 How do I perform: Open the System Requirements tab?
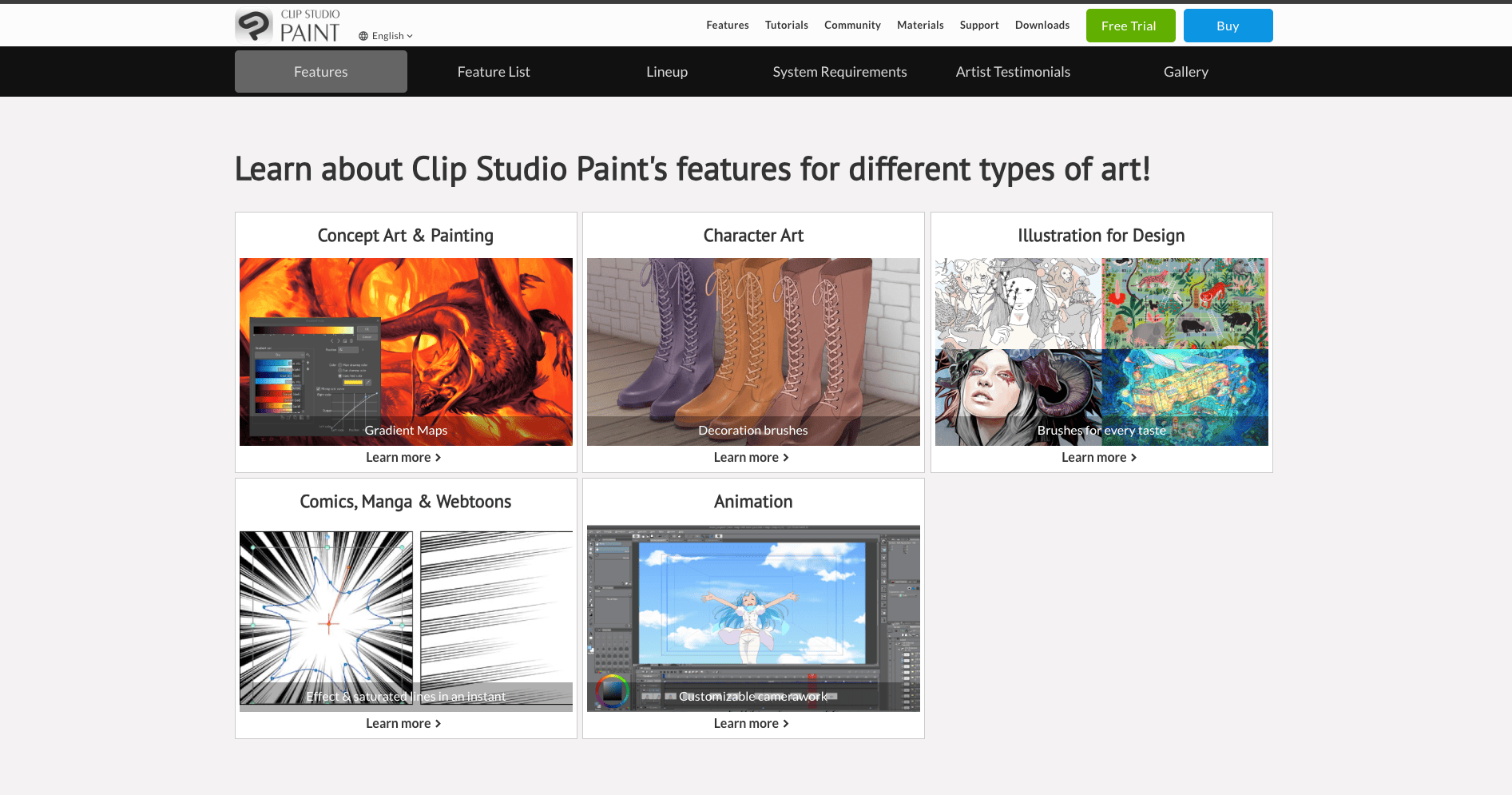839,72
